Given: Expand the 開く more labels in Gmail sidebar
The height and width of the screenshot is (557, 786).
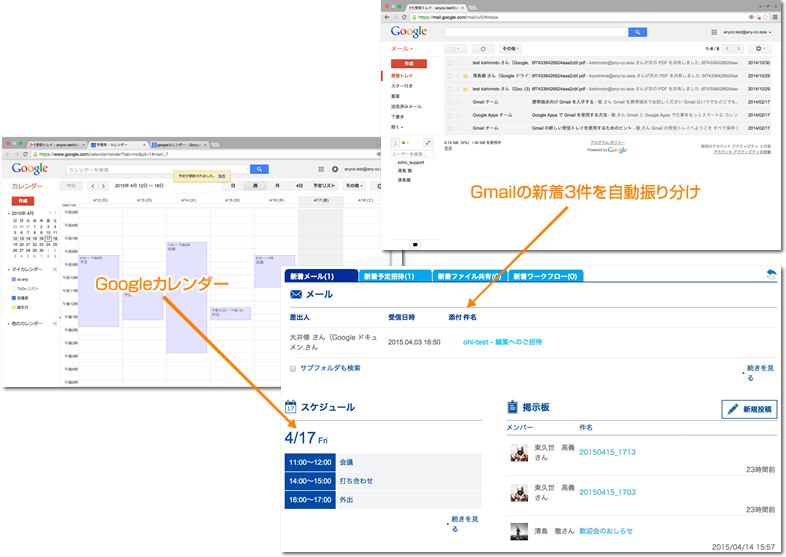Looking at the screenshot, I should coord(397,127).
